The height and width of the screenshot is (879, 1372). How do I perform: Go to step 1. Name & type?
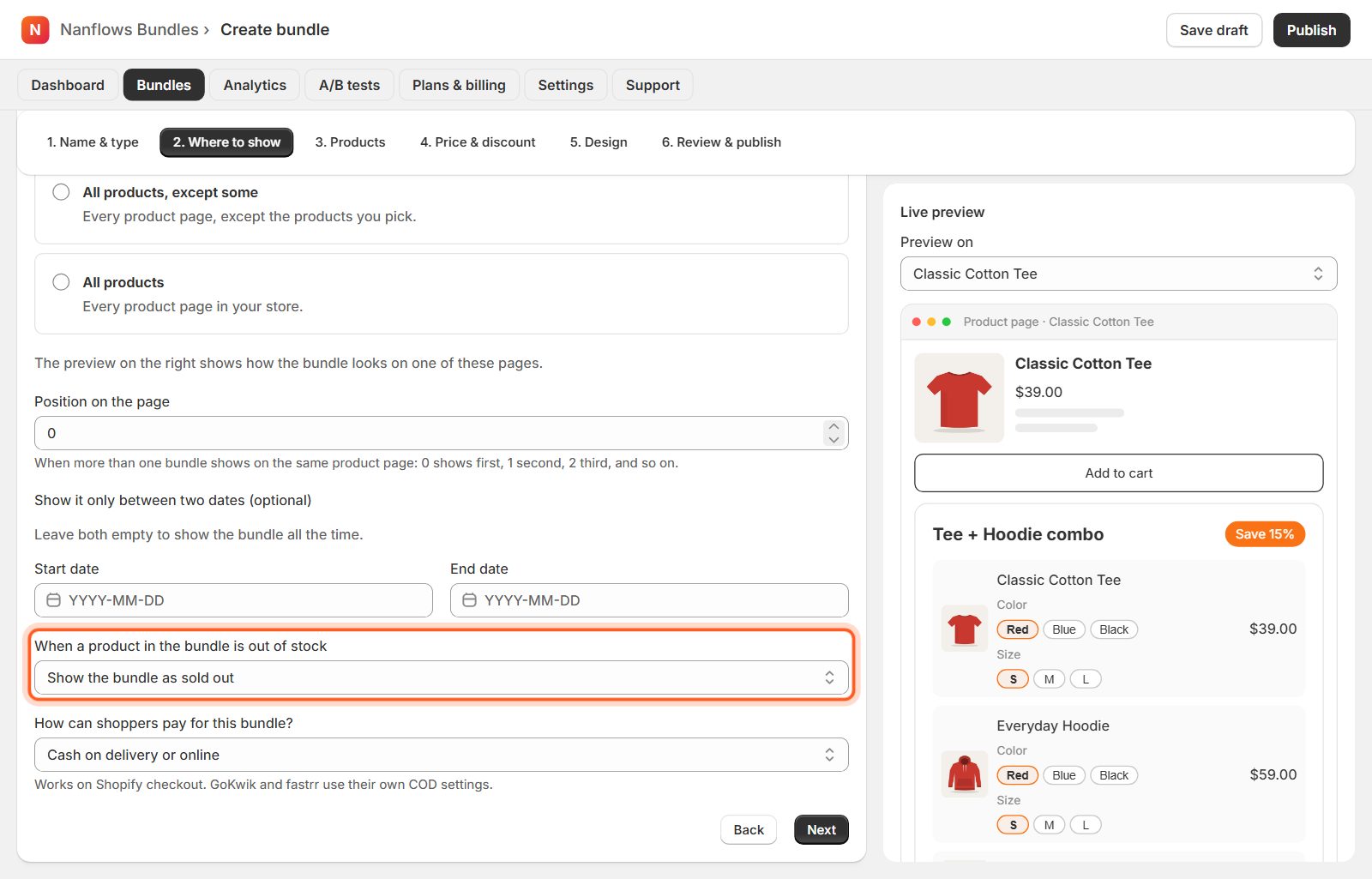point(93,142)
